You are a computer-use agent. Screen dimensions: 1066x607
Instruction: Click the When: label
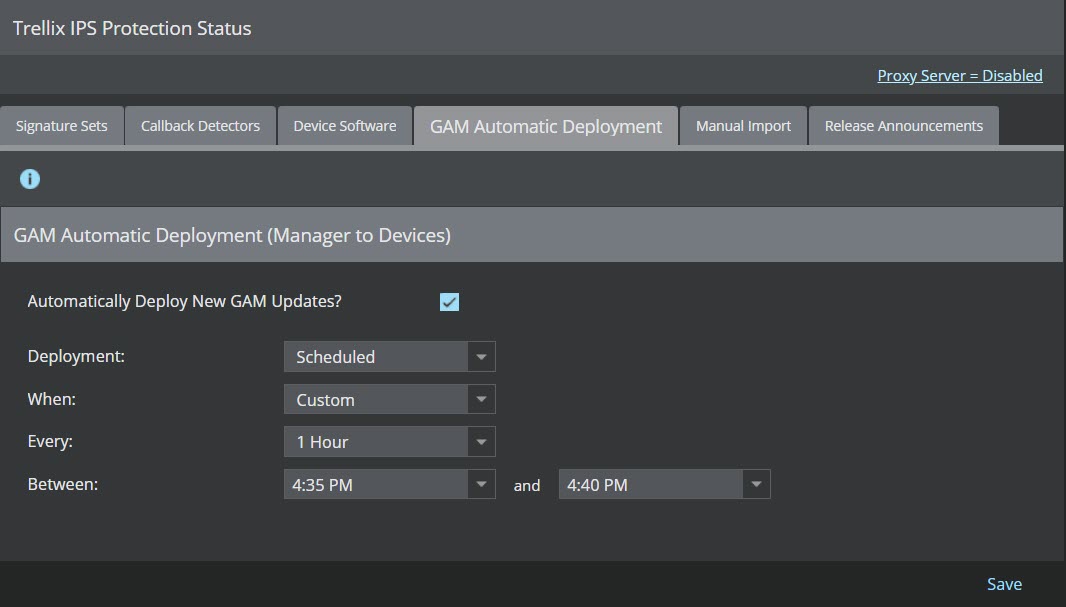[52, 399]
